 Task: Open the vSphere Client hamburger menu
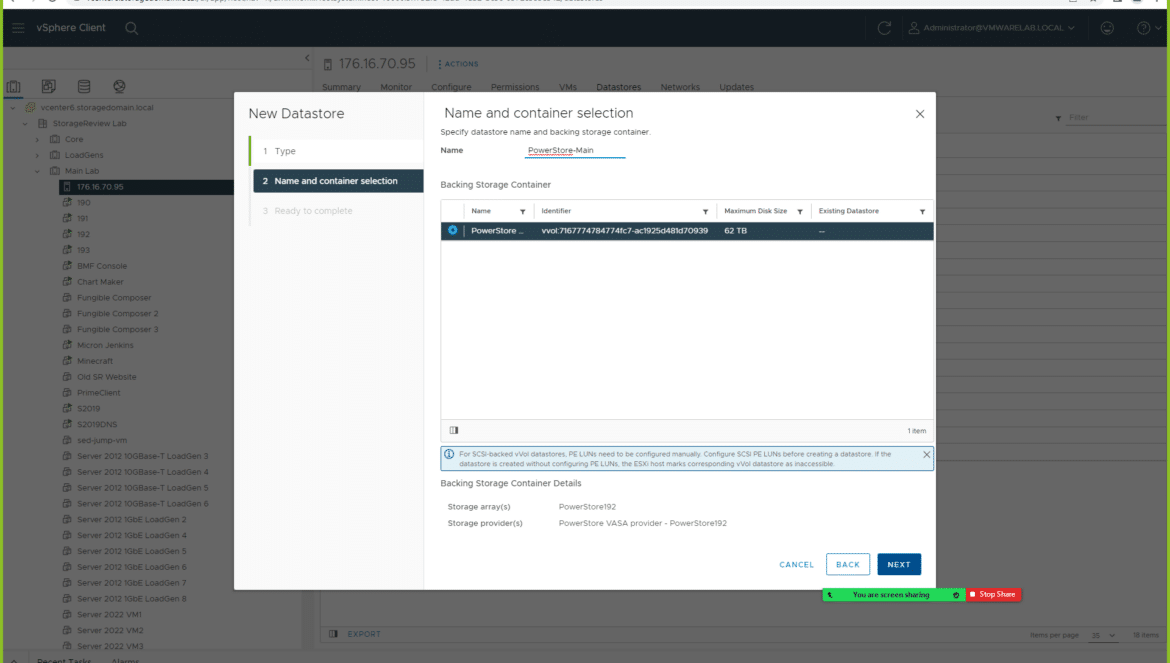click(x=19, y=28)
